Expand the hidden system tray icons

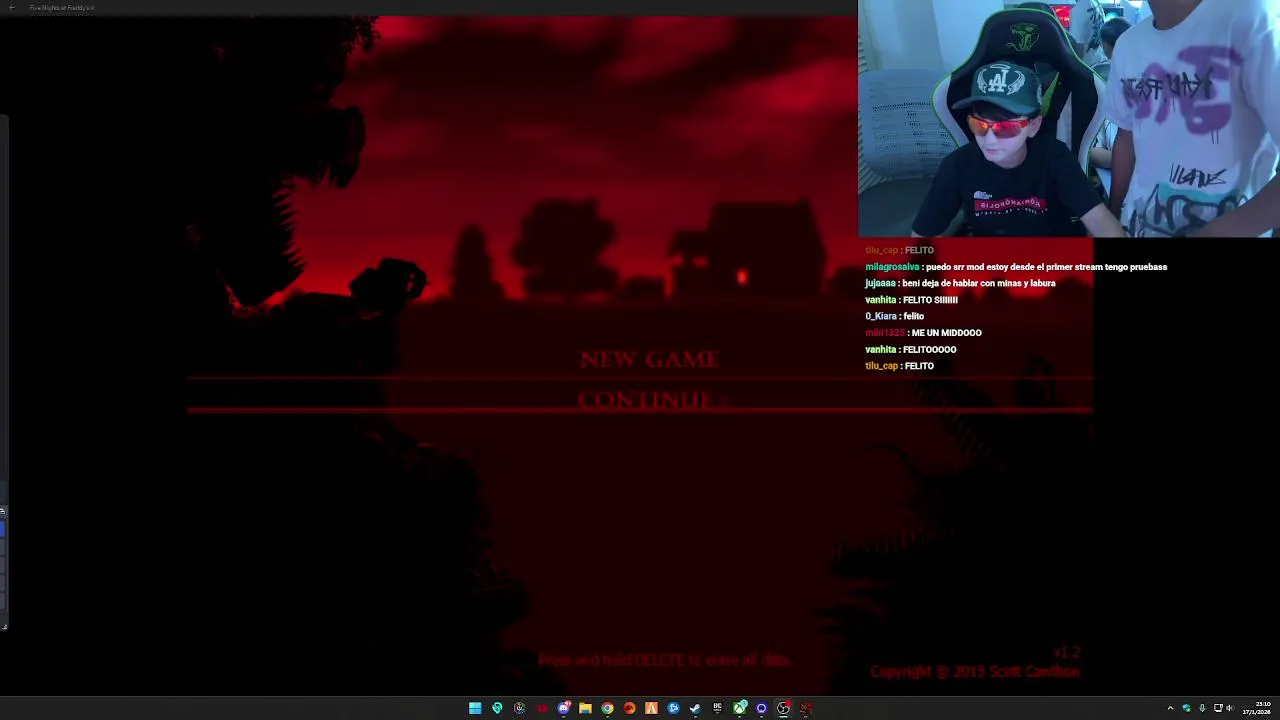click(x=1170, y=708)
